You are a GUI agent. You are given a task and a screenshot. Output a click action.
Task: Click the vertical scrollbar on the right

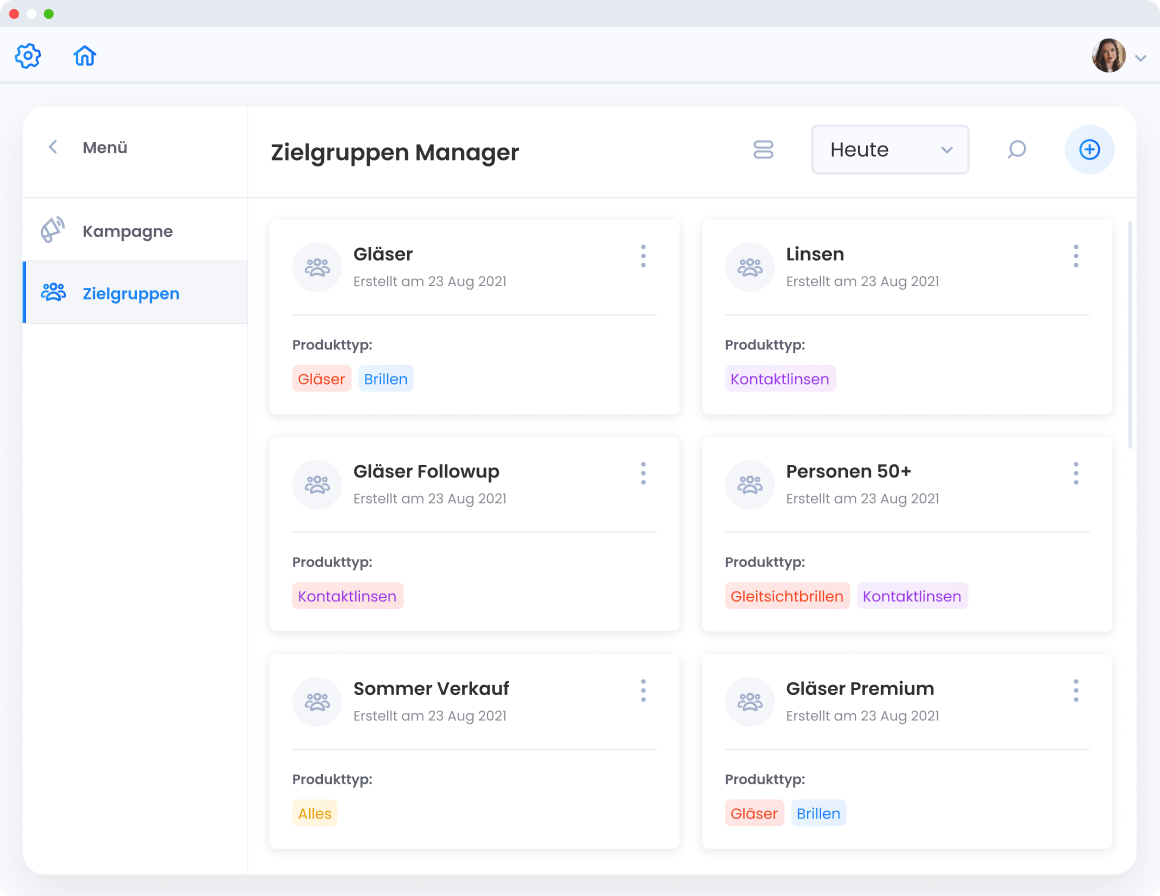(1130, 335)
